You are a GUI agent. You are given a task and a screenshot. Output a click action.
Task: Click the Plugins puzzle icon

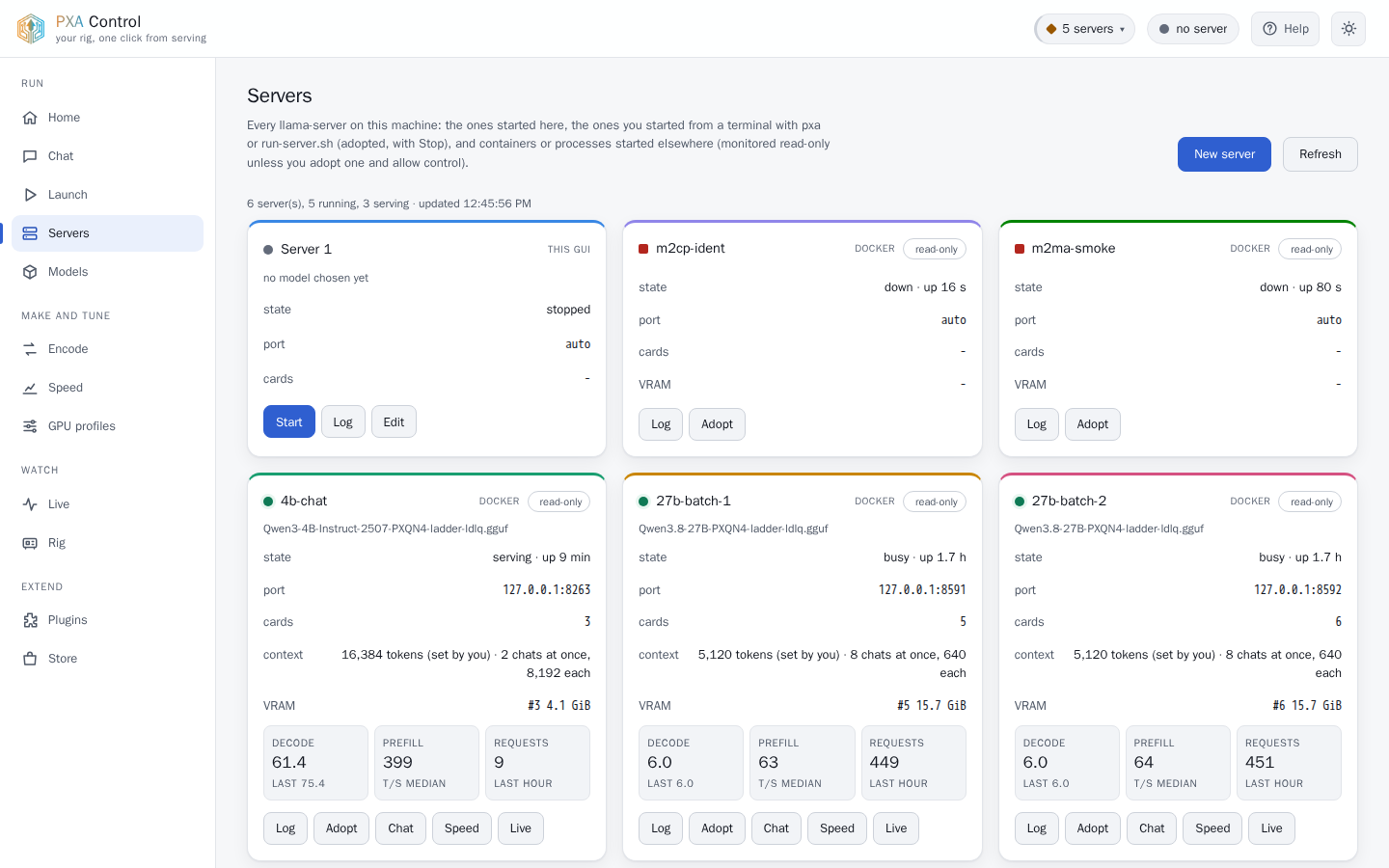tap(30, 620)
